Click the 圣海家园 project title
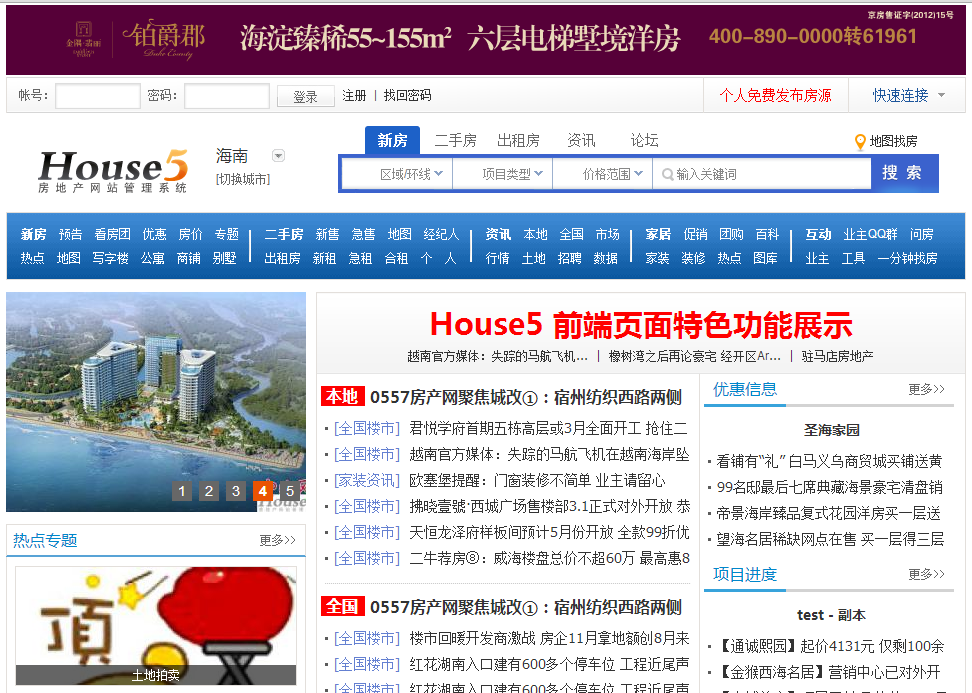The width and height of the screenshot is (972, 693). (832, 430)
